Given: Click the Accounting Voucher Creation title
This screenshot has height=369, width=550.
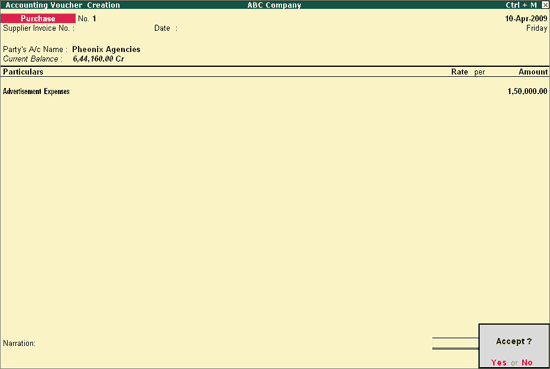Looking at the screenshot, I should [63, 5].
